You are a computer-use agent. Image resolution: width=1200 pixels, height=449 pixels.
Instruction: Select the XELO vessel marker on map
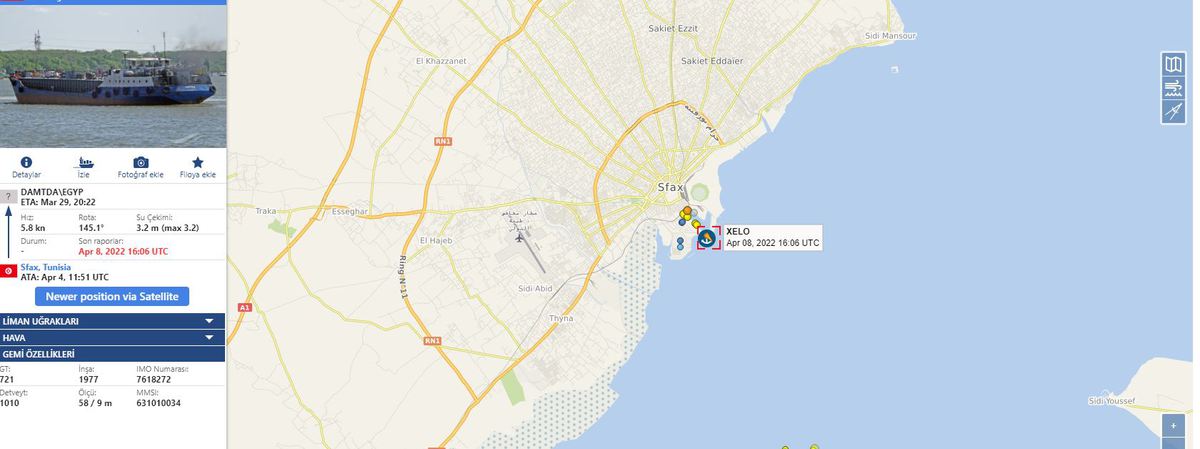coord(708,238)
